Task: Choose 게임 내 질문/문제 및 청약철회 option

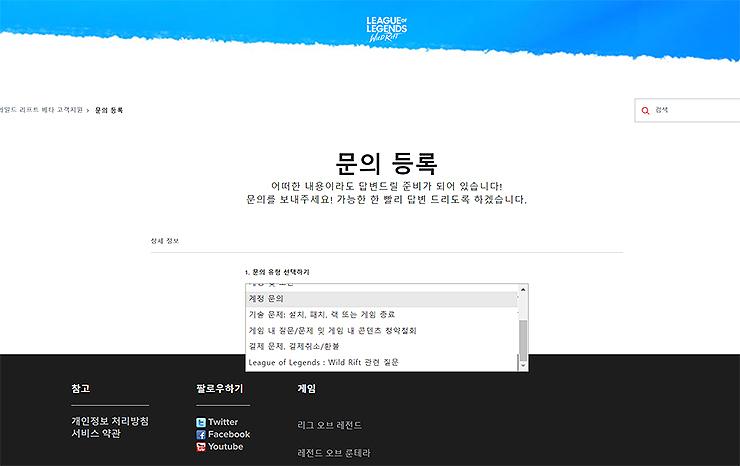Action: tap(381, 330)
